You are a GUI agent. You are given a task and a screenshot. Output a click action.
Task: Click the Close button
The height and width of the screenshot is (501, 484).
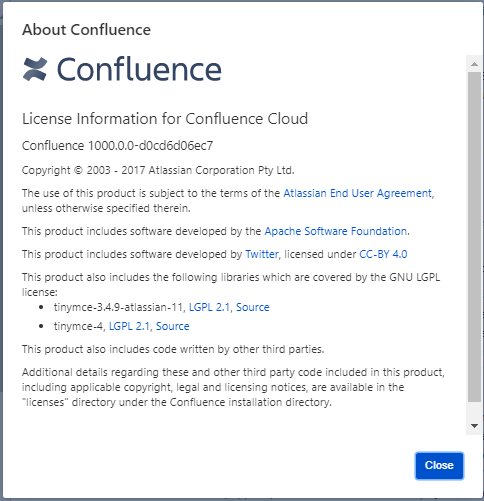(439, 465)
